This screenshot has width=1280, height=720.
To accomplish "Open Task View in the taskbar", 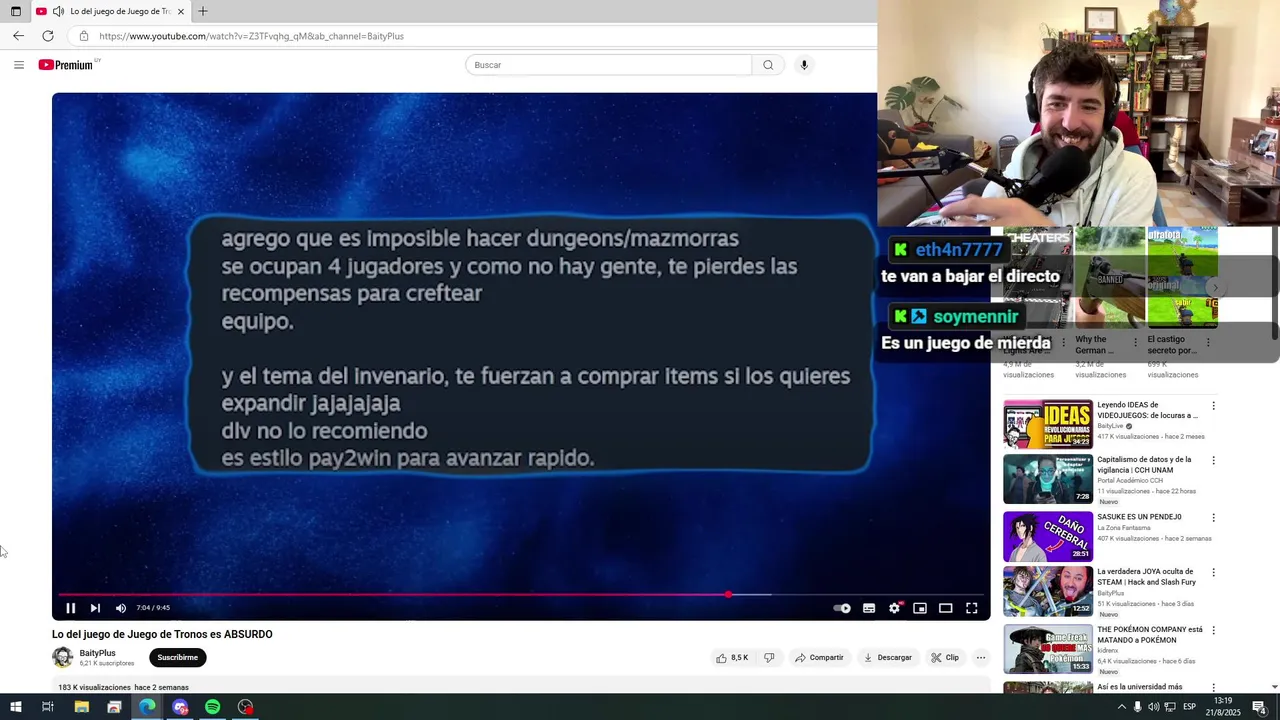I will (47, 707).
